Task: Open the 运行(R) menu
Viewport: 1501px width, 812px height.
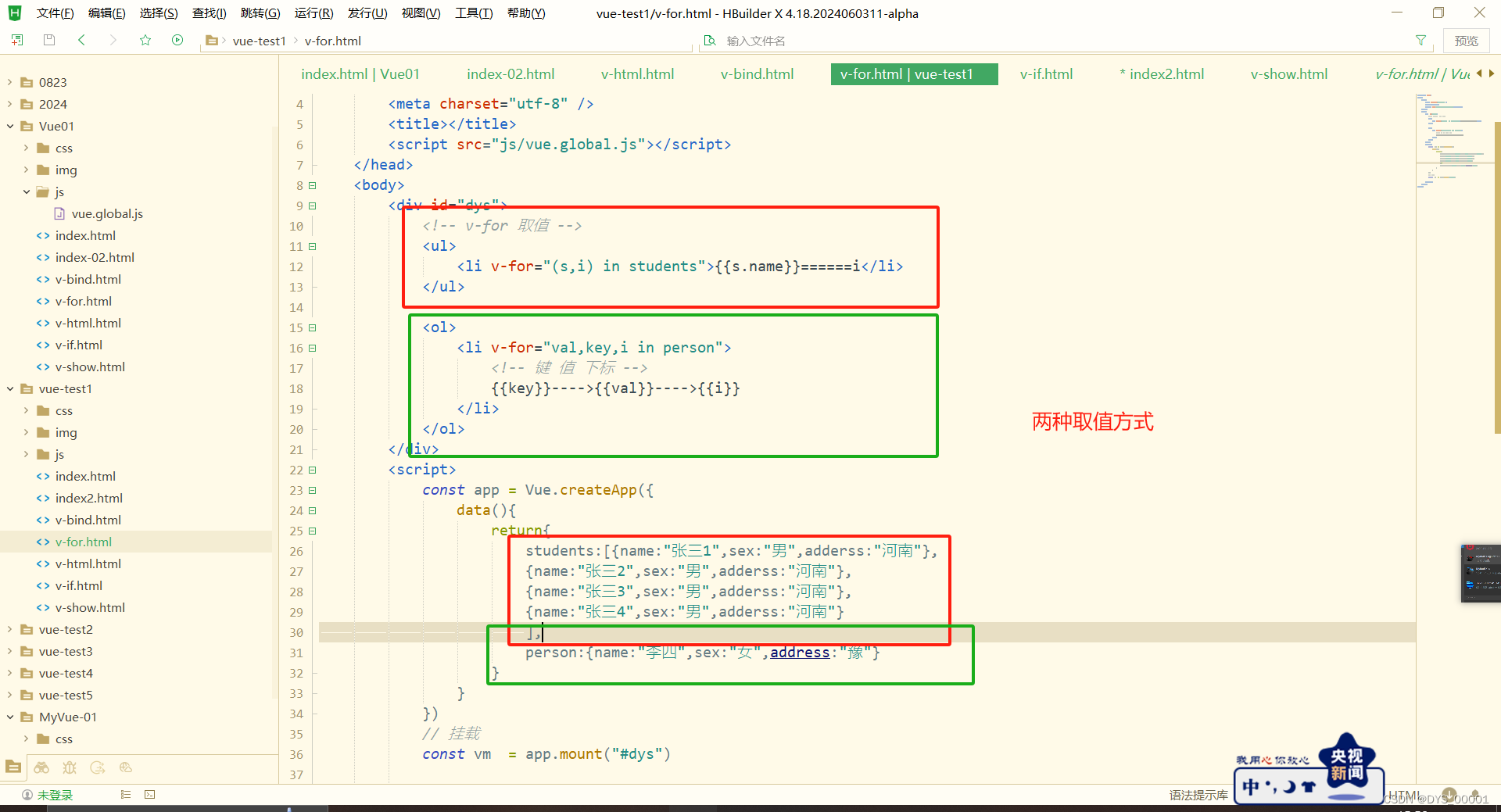Action: [x=313, y=13]
